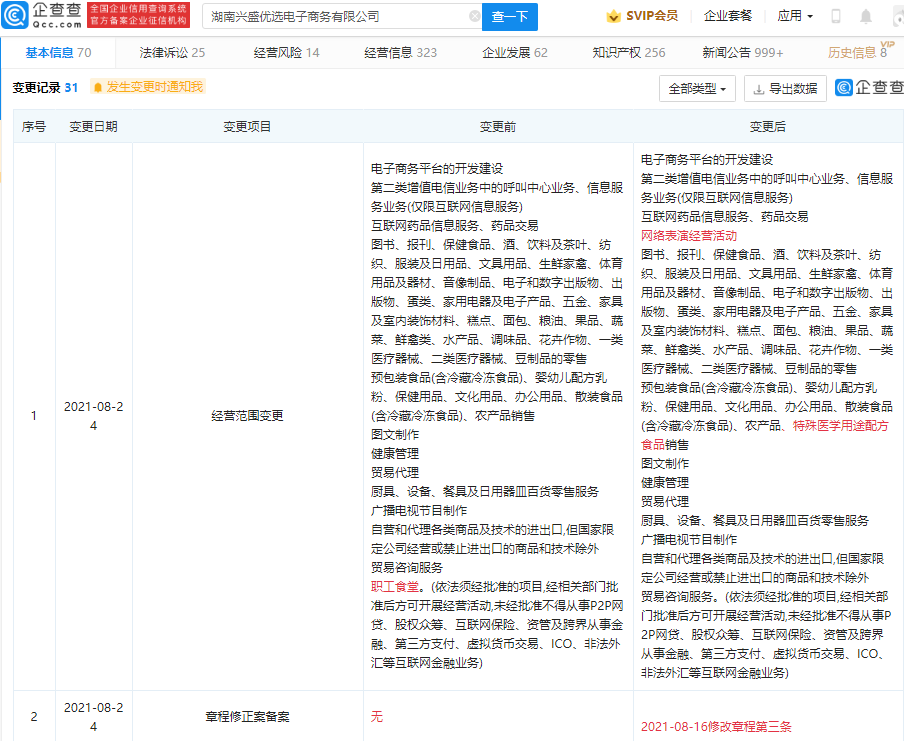Click the 变更项目 column header
This screenshot has width=904, height=741.
tap(247, 126)
